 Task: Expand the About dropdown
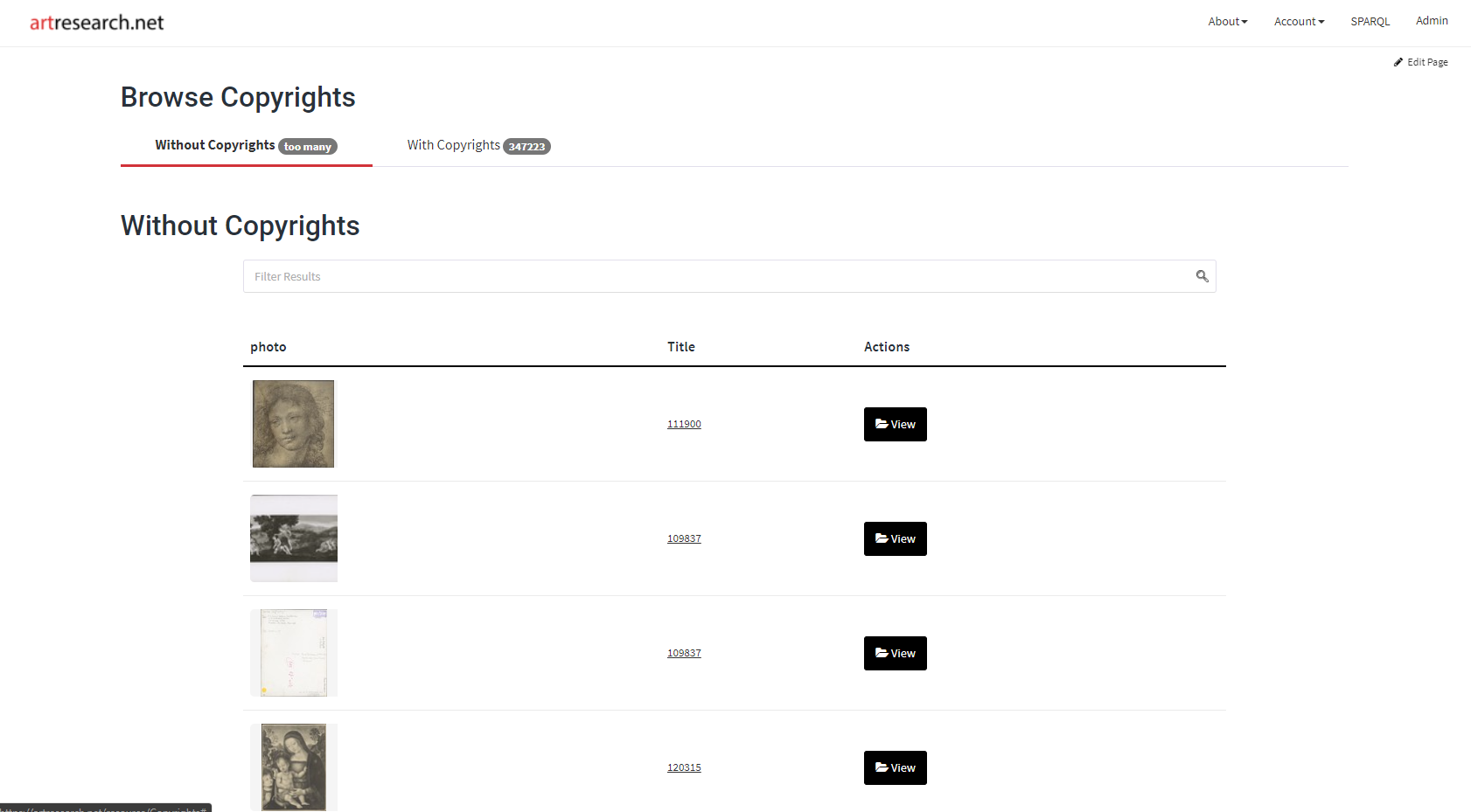click(x=1227, y=21)
